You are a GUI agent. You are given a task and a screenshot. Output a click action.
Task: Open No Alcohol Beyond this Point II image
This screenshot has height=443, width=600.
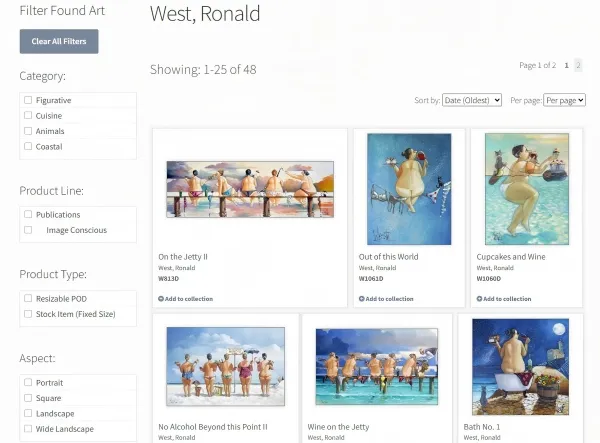point(226,367)
